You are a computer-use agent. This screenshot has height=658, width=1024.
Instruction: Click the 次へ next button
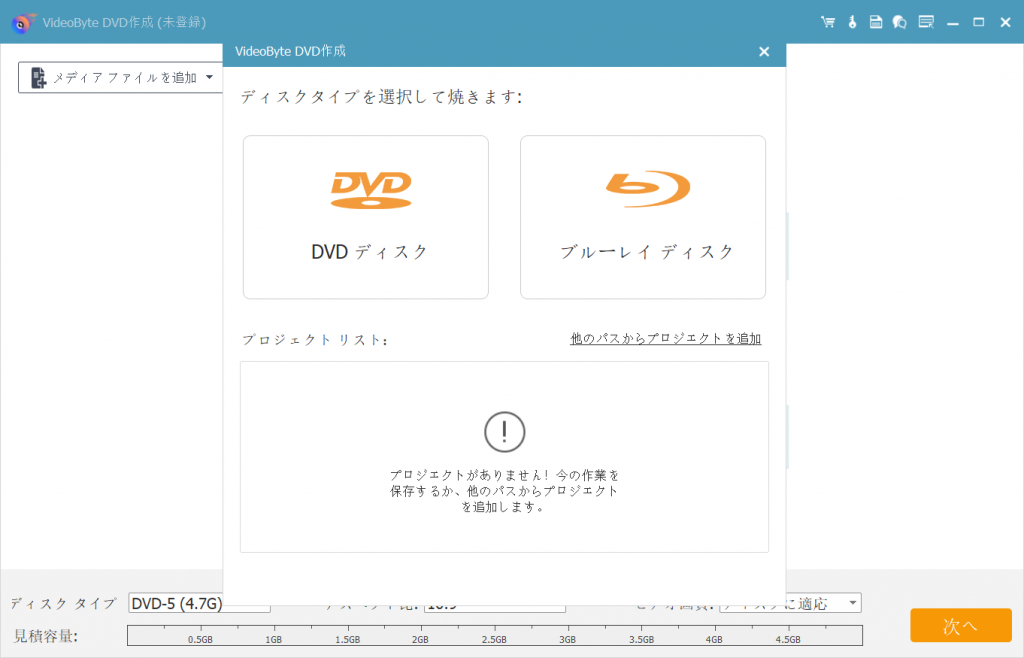tap(960, 625)
